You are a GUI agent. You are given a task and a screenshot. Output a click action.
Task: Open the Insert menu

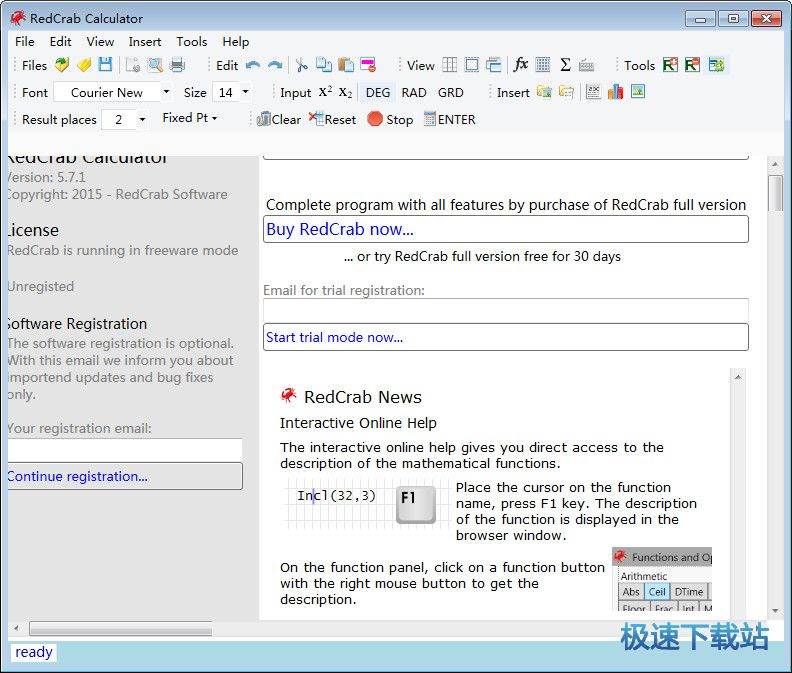[x=145, y=41]
